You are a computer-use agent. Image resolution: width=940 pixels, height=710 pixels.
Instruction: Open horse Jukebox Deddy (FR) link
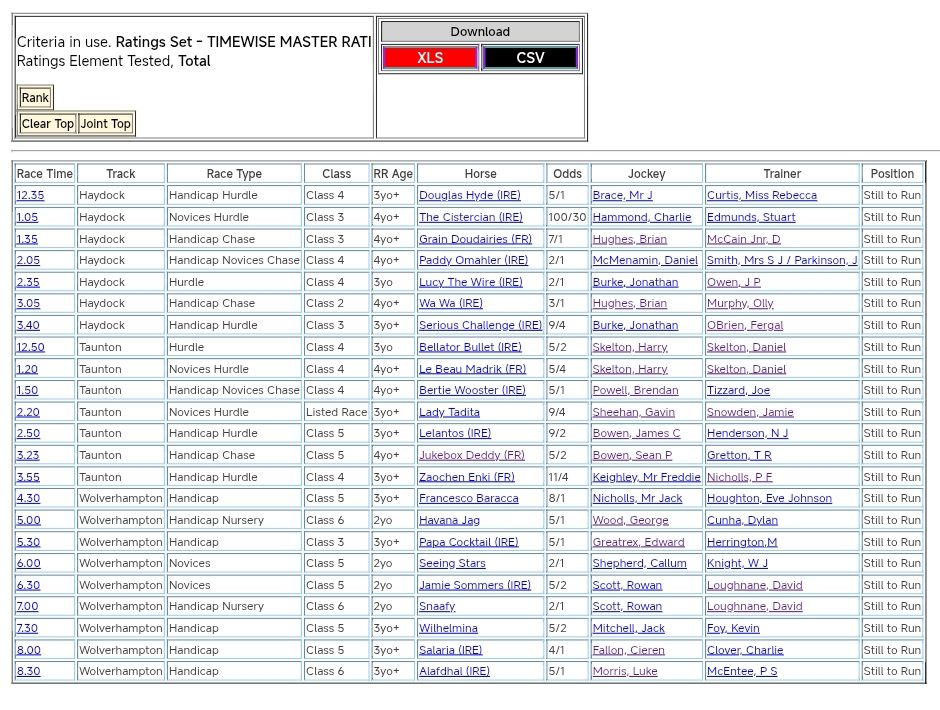click(x=471, y=456)
